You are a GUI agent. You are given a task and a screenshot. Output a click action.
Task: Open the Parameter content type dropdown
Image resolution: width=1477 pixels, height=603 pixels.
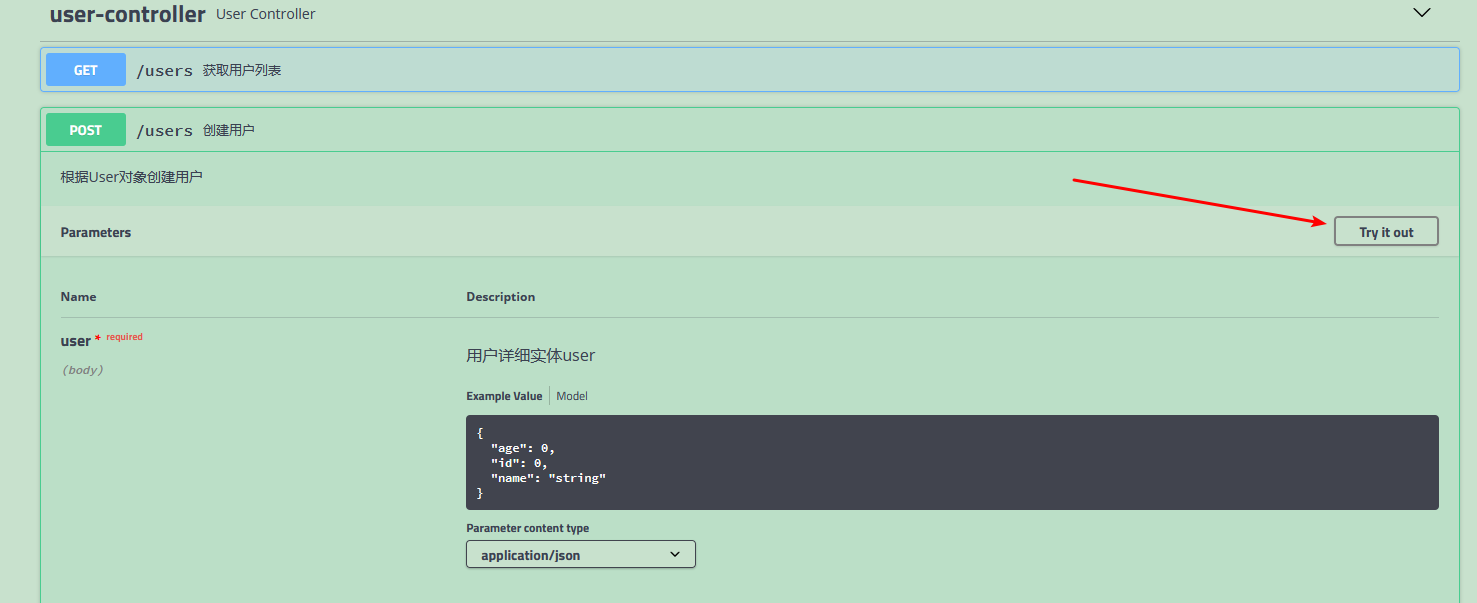tap(581, 554)
